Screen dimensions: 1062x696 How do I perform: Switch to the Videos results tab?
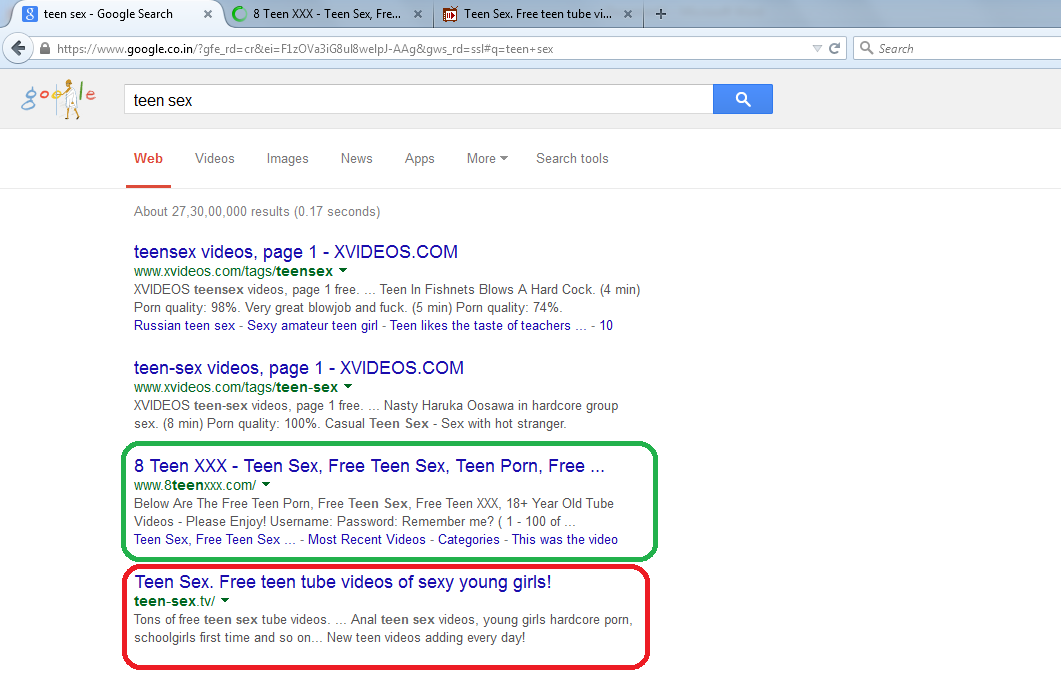pyautogui.click(x=215, y=158)
